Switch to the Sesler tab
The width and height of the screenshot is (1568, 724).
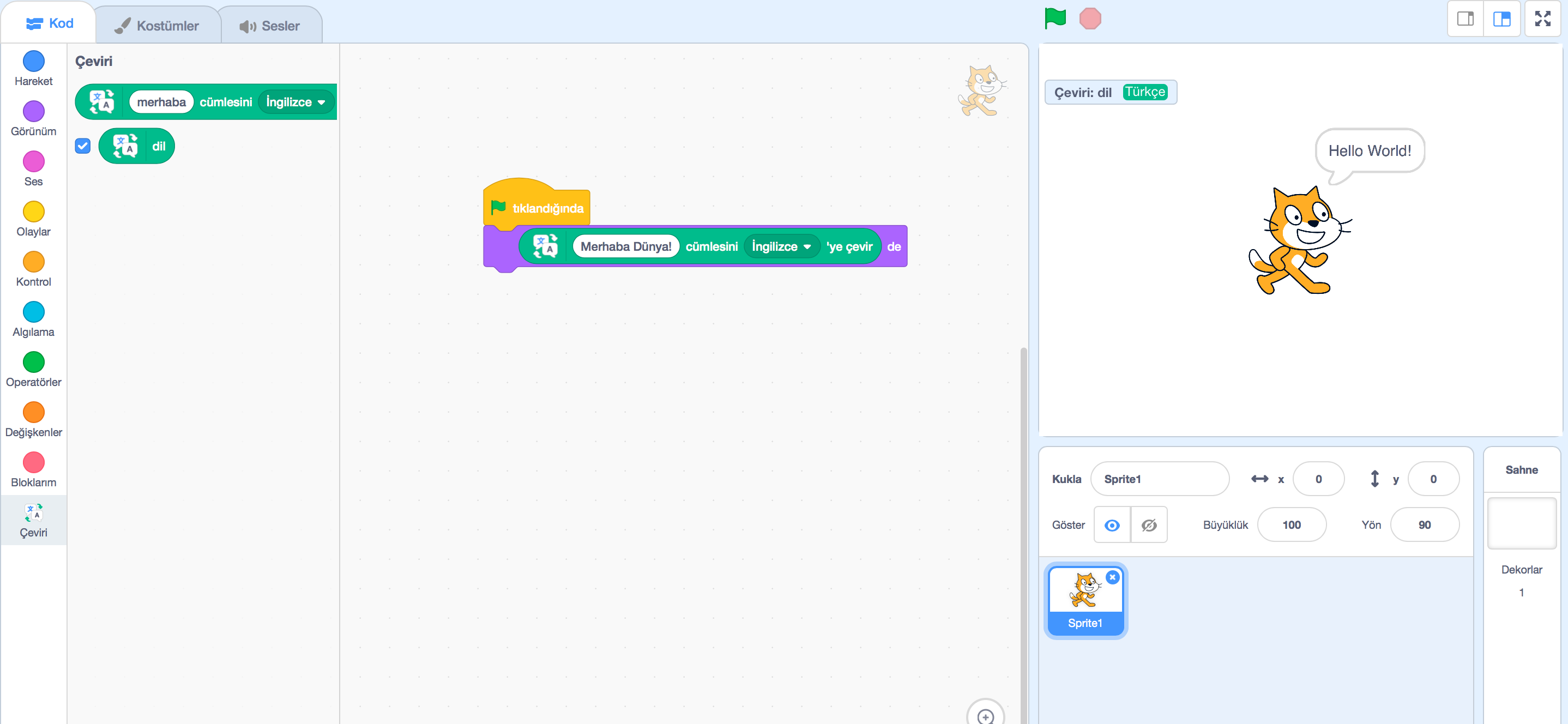point(270,26)
